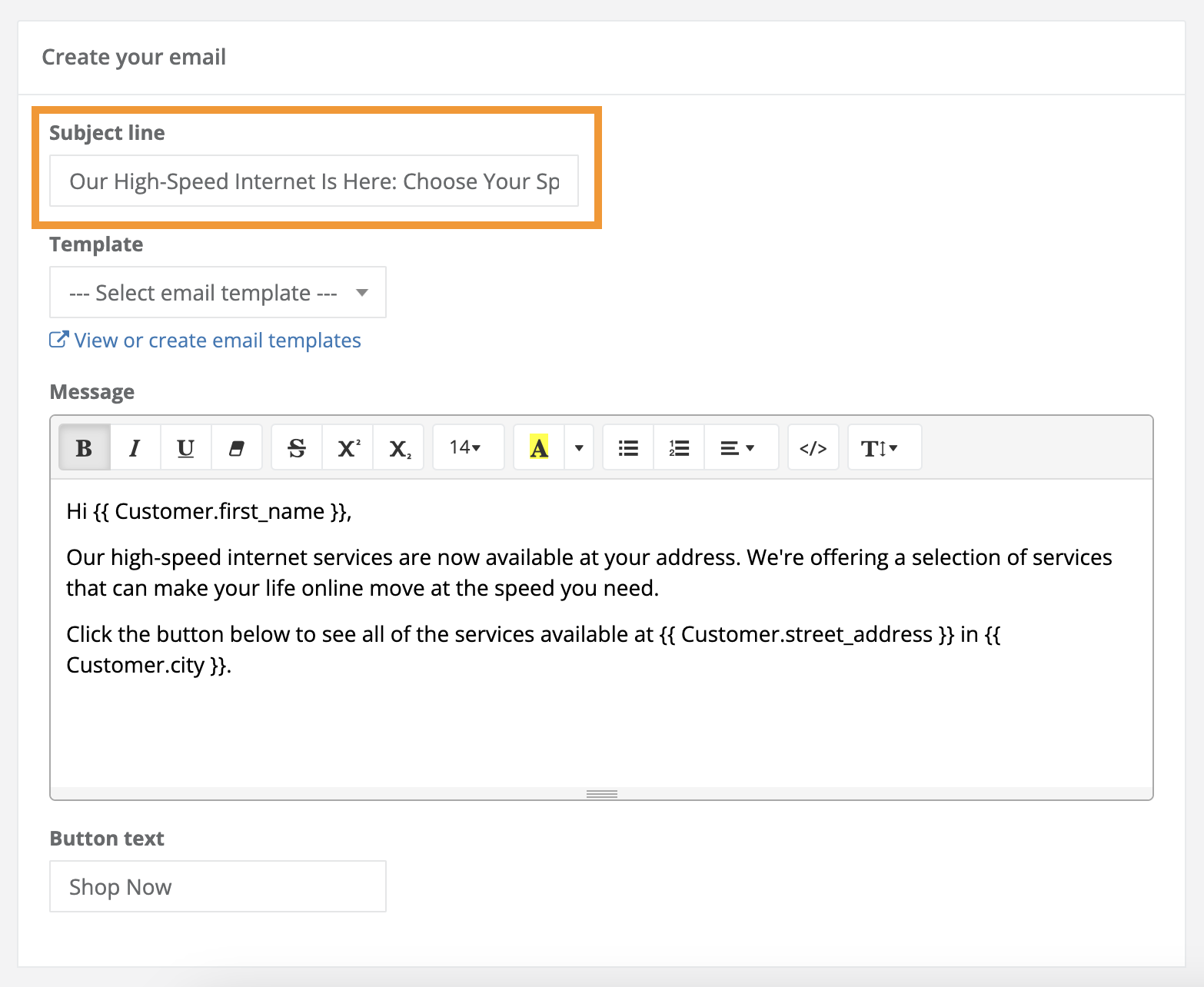
Task: Click into the Subject line field
Action: pos(314,181)
